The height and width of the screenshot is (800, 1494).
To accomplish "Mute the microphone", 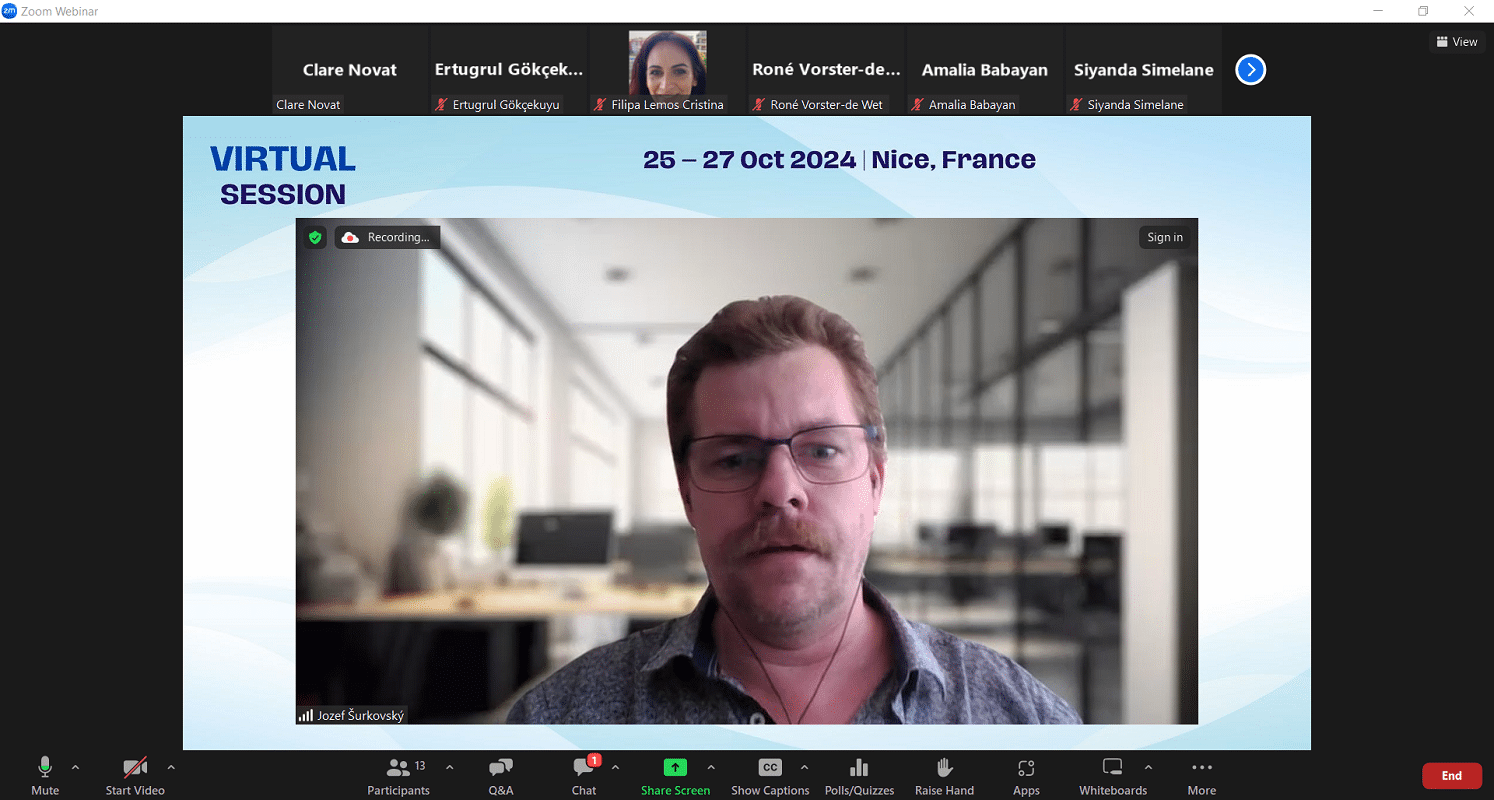I will coord(45,776).
